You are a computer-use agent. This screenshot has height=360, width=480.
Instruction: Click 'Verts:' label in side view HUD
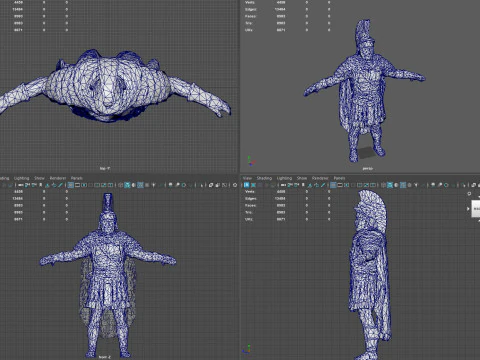pos(250,192)
